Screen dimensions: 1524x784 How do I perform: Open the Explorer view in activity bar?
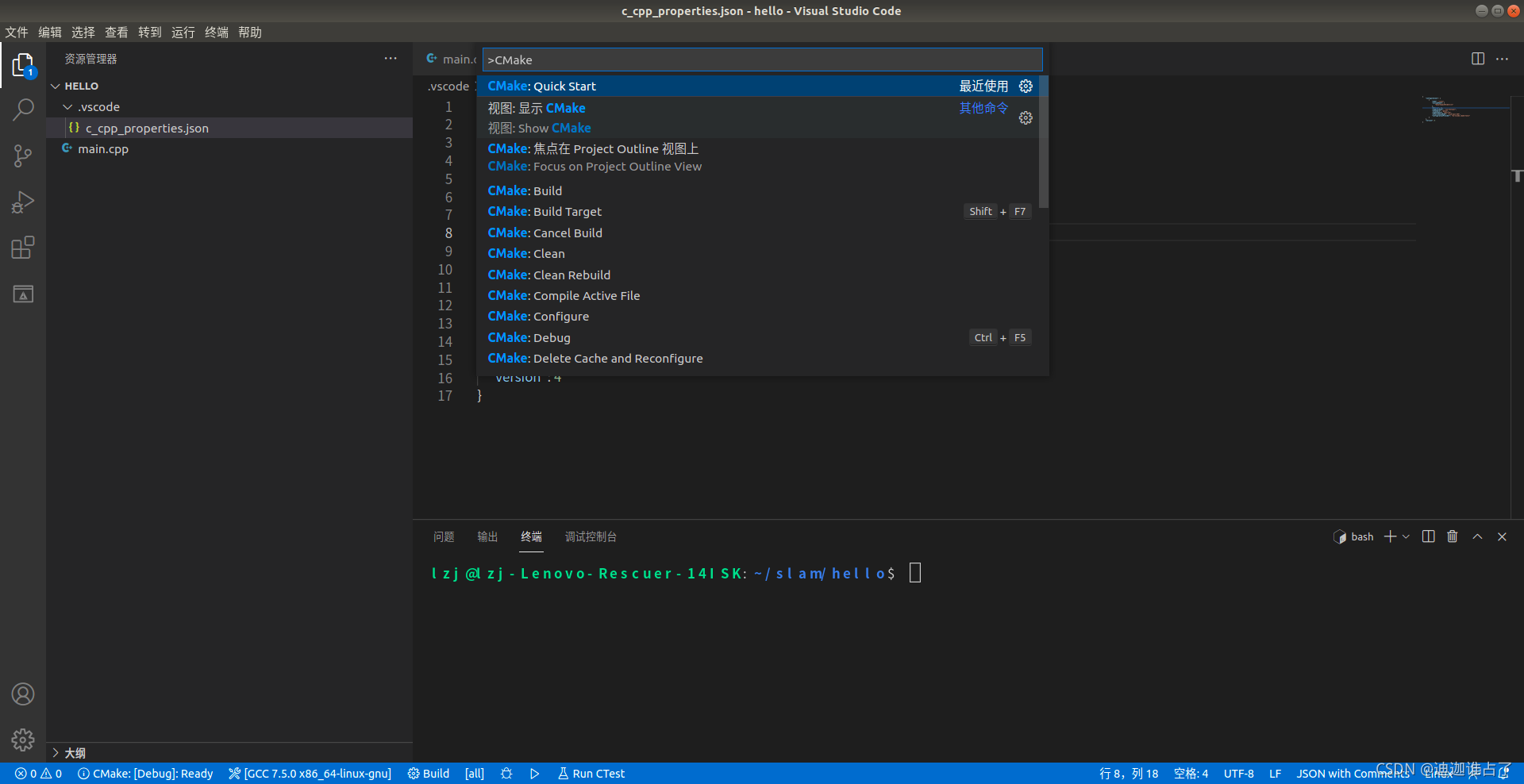point(23,65)
